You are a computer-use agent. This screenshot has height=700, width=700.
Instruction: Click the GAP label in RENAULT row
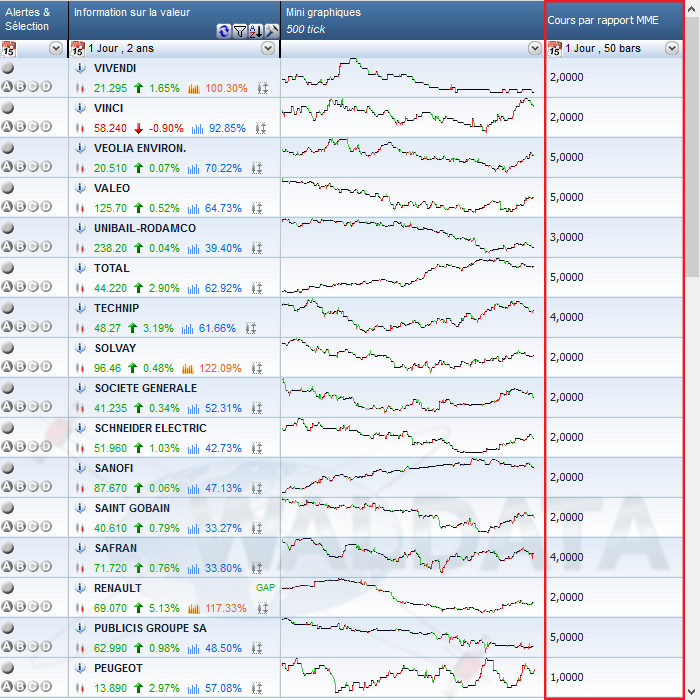(265, 588)
